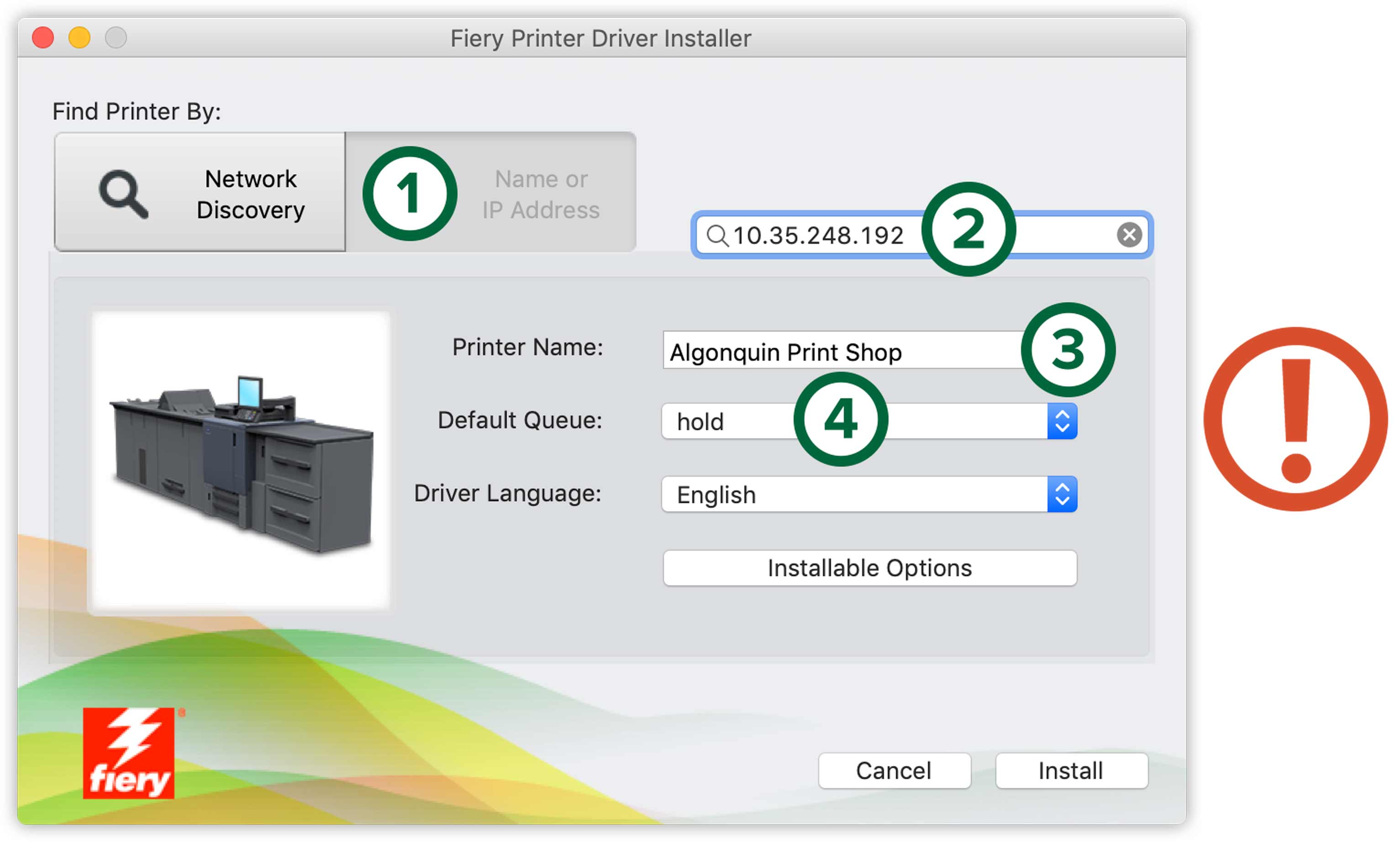Open the Default Queue dropdown
Screen dimensions: 1400x842
point(869,421)
